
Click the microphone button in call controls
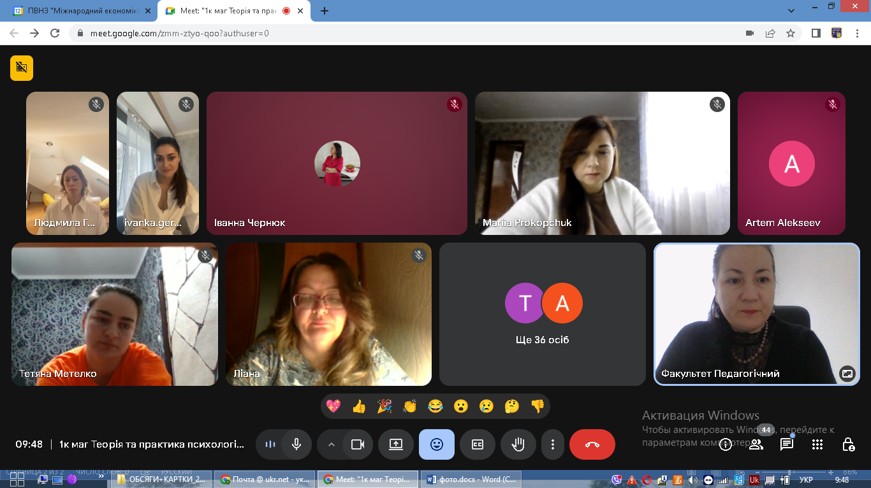click(x=296, y=444)
